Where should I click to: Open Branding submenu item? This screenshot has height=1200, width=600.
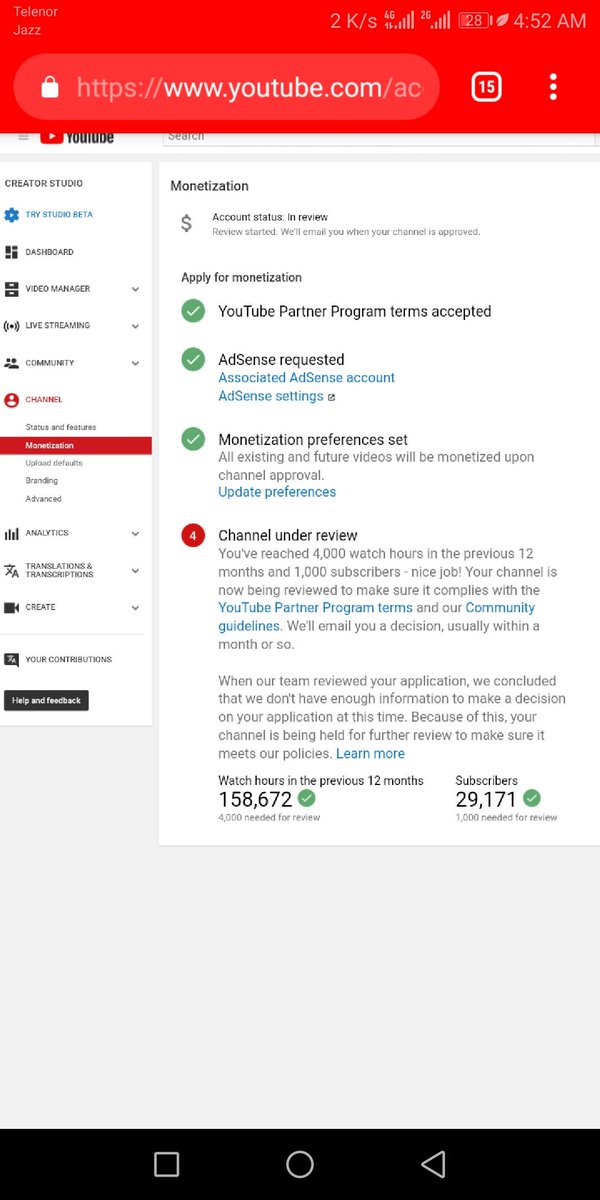(42, 481)
